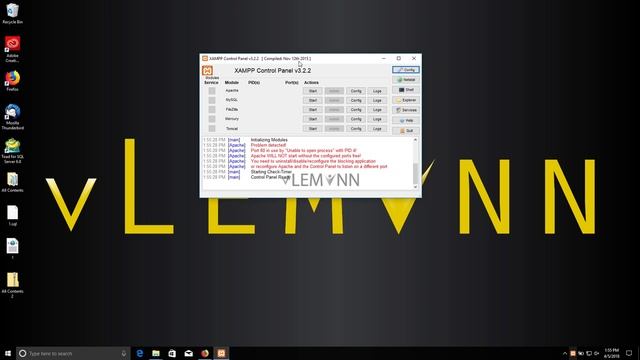Image resolution: width=640 pixels, height=360 pixels.
Task: Show hidden system tray icons
Action: [565, 353]
